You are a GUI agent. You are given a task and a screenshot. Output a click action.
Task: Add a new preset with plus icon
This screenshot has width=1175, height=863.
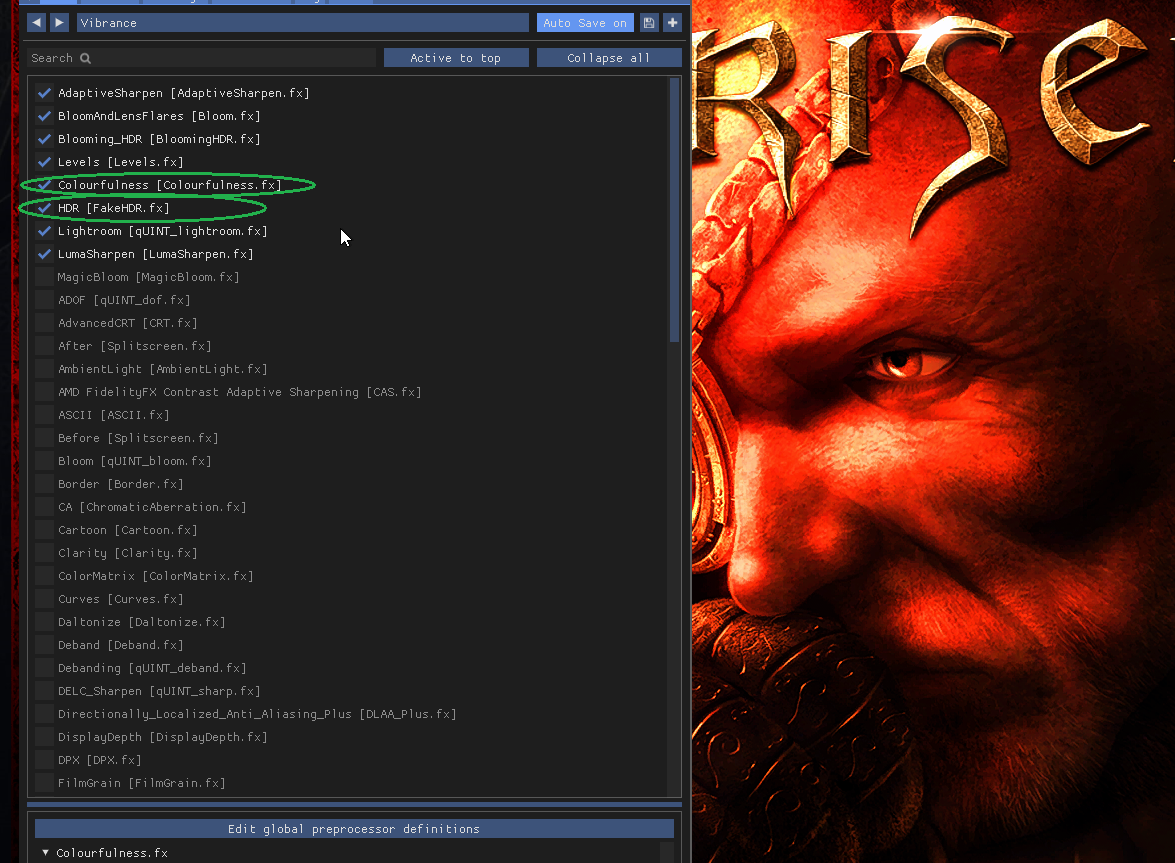pos(673,22)
